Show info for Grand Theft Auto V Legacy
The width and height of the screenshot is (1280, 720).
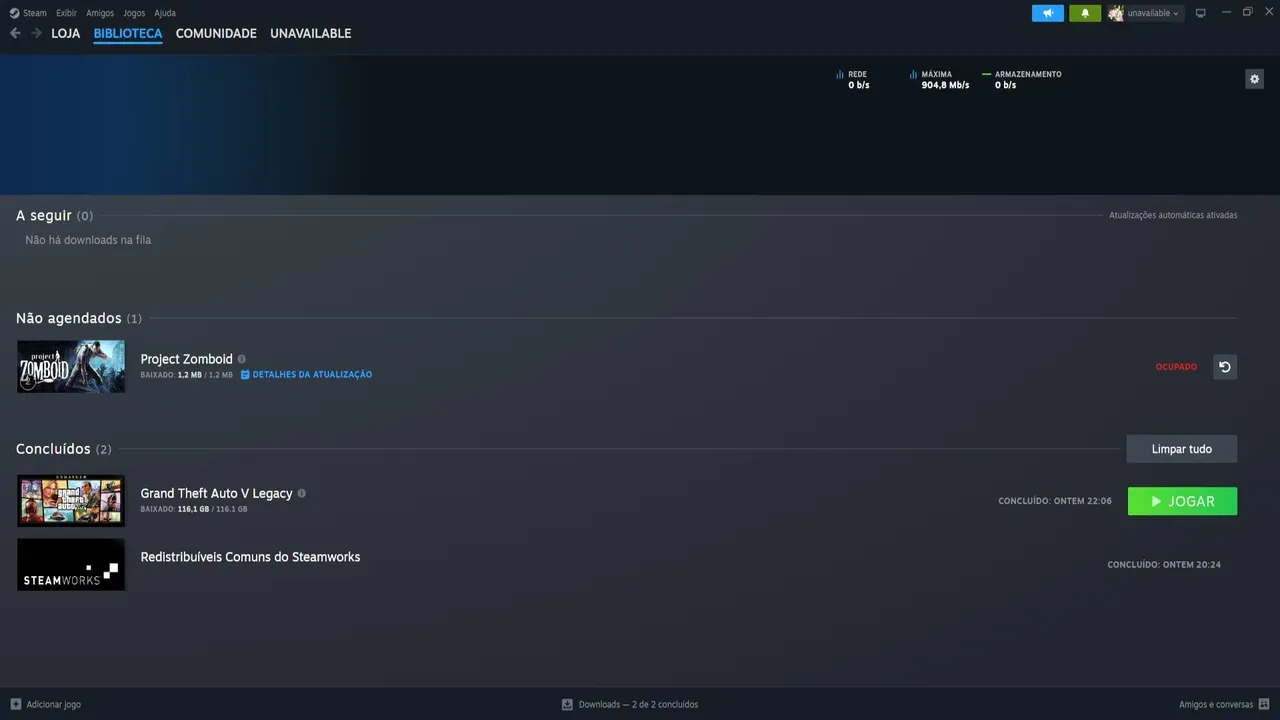point(302,493)
